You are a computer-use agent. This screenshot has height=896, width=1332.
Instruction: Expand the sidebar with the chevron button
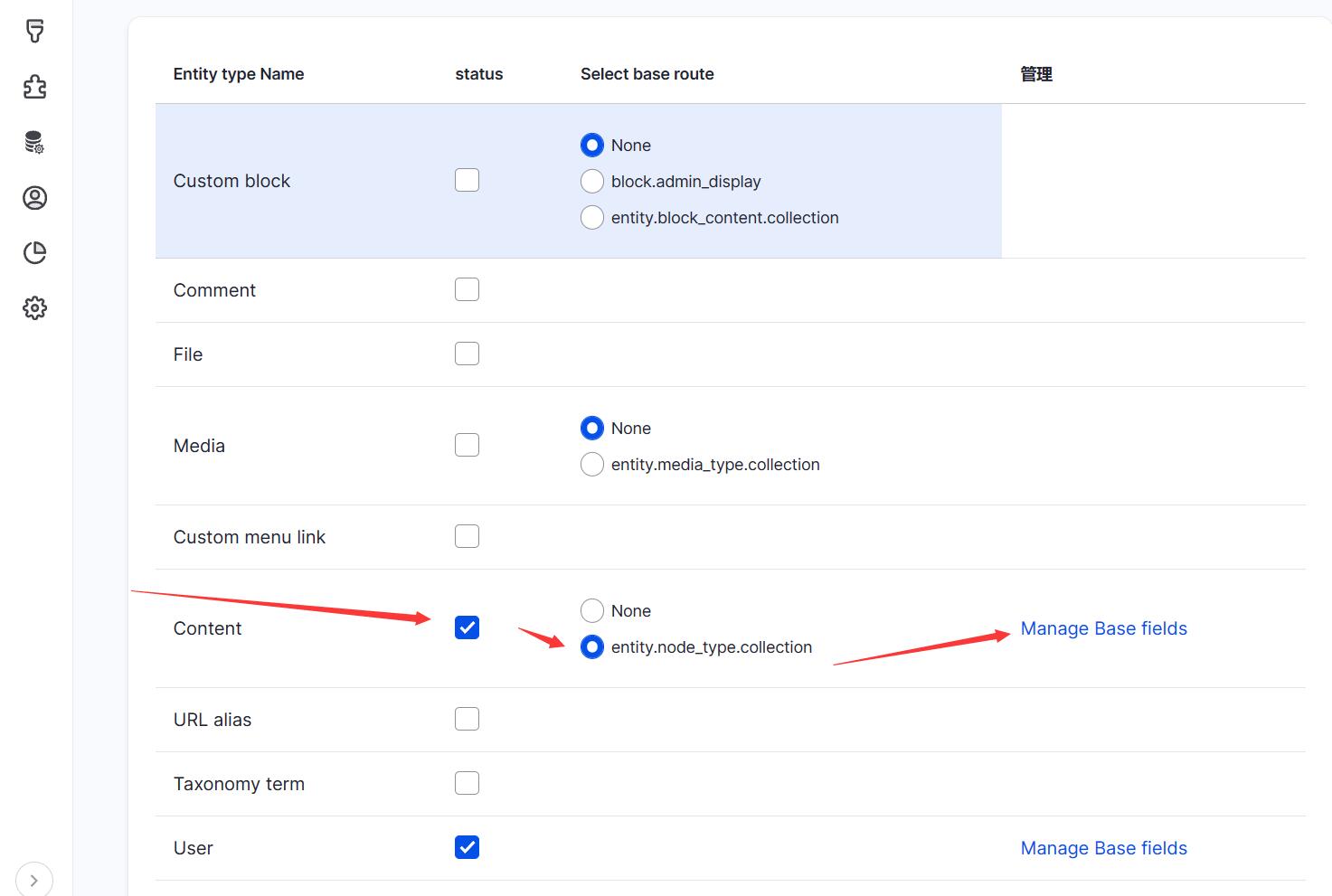[34, 880]
